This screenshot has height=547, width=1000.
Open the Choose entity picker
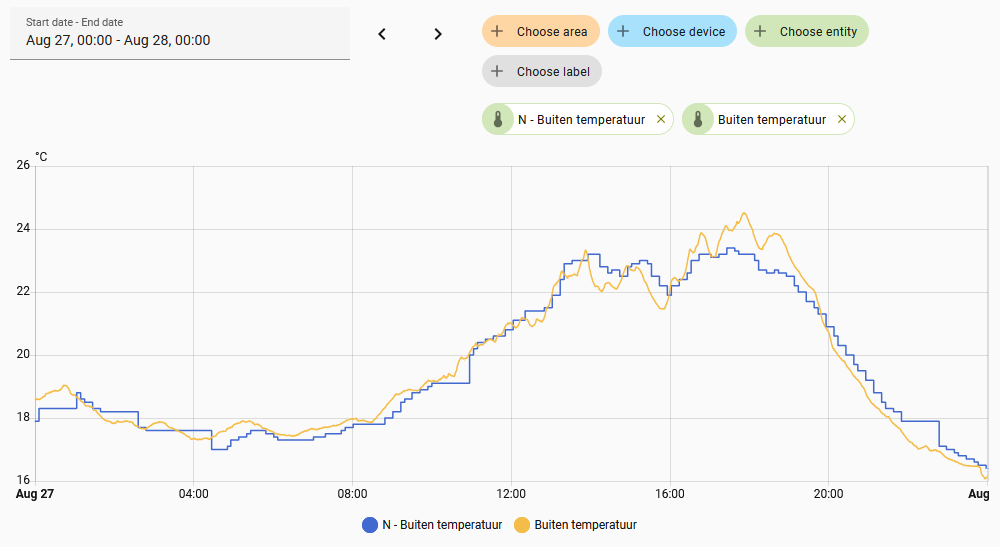(818, 32)
